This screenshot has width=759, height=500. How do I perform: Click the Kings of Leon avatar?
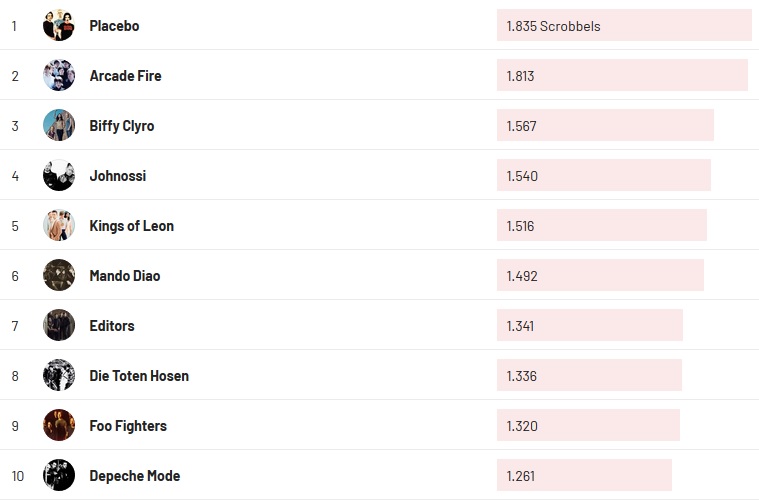tap(59, 226)
